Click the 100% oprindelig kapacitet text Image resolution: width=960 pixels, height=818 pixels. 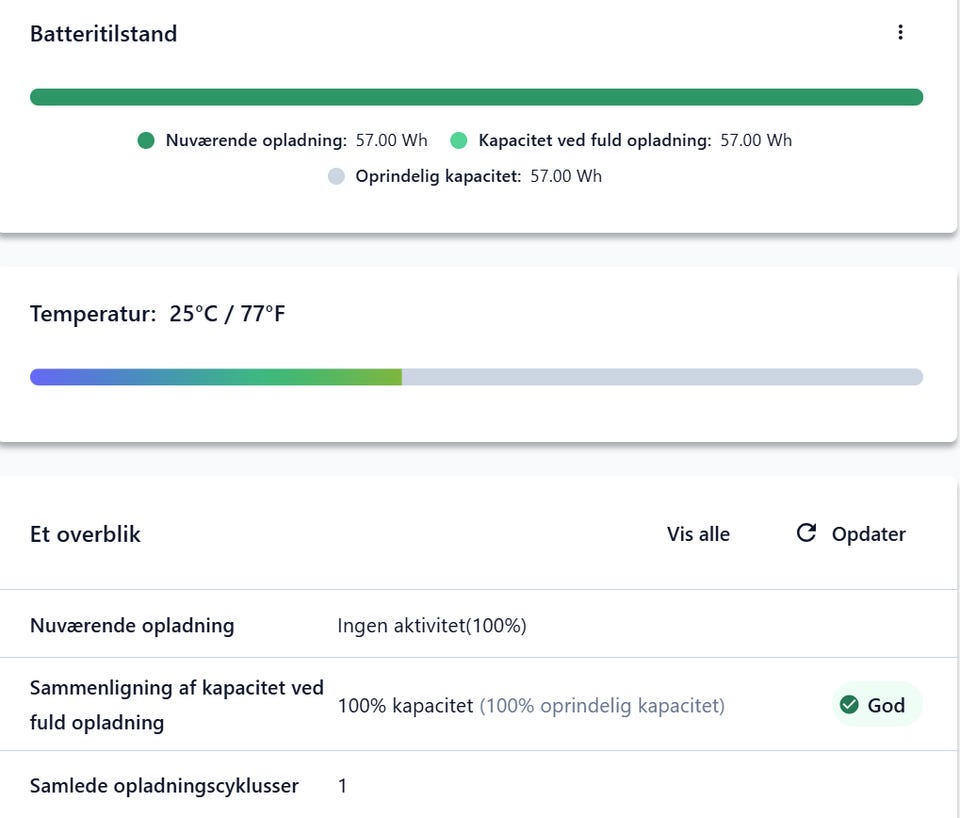[x=602, y=706]
